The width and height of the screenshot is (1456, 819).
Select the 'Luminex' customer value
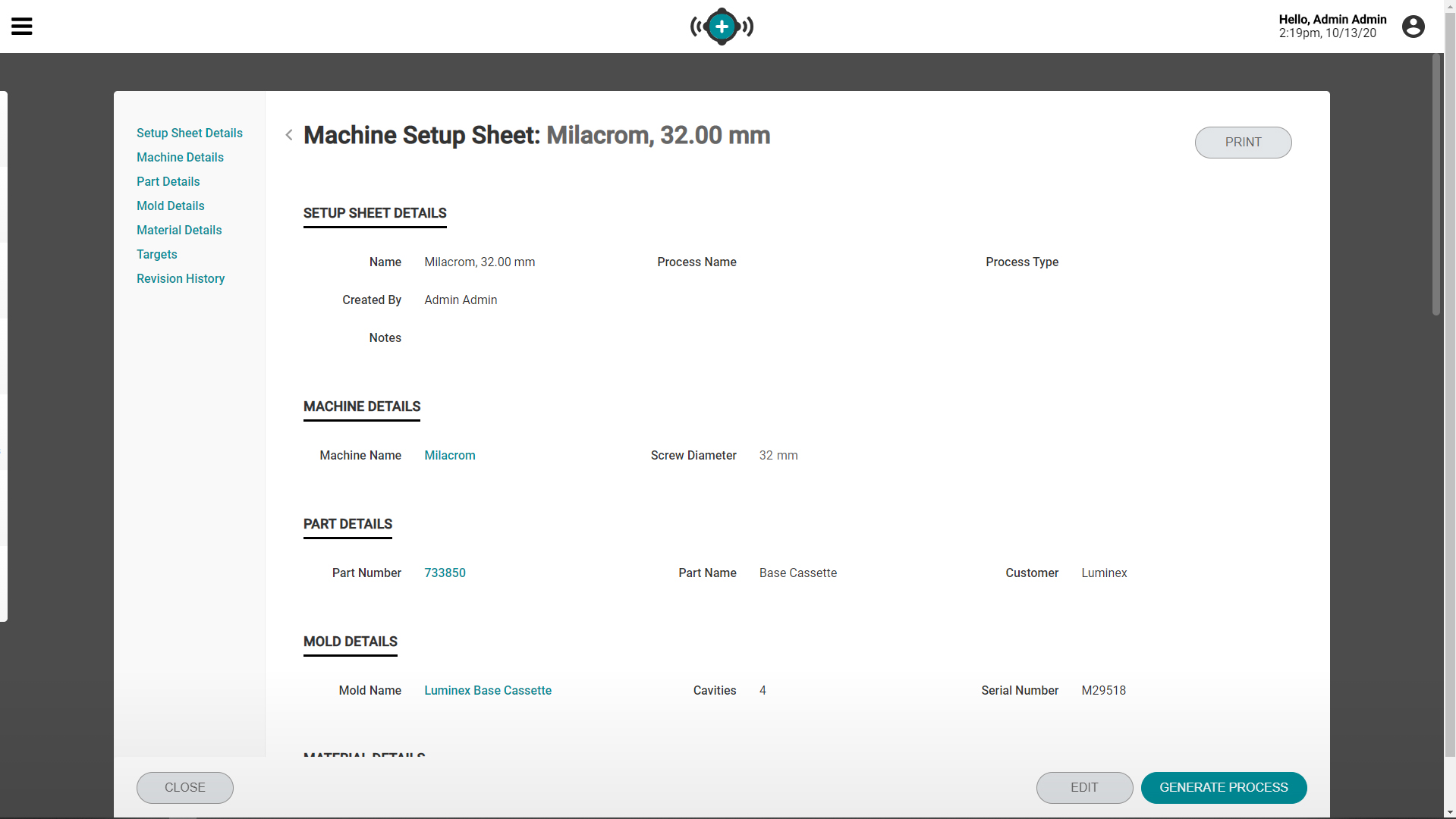click(x=1104, y=573)
